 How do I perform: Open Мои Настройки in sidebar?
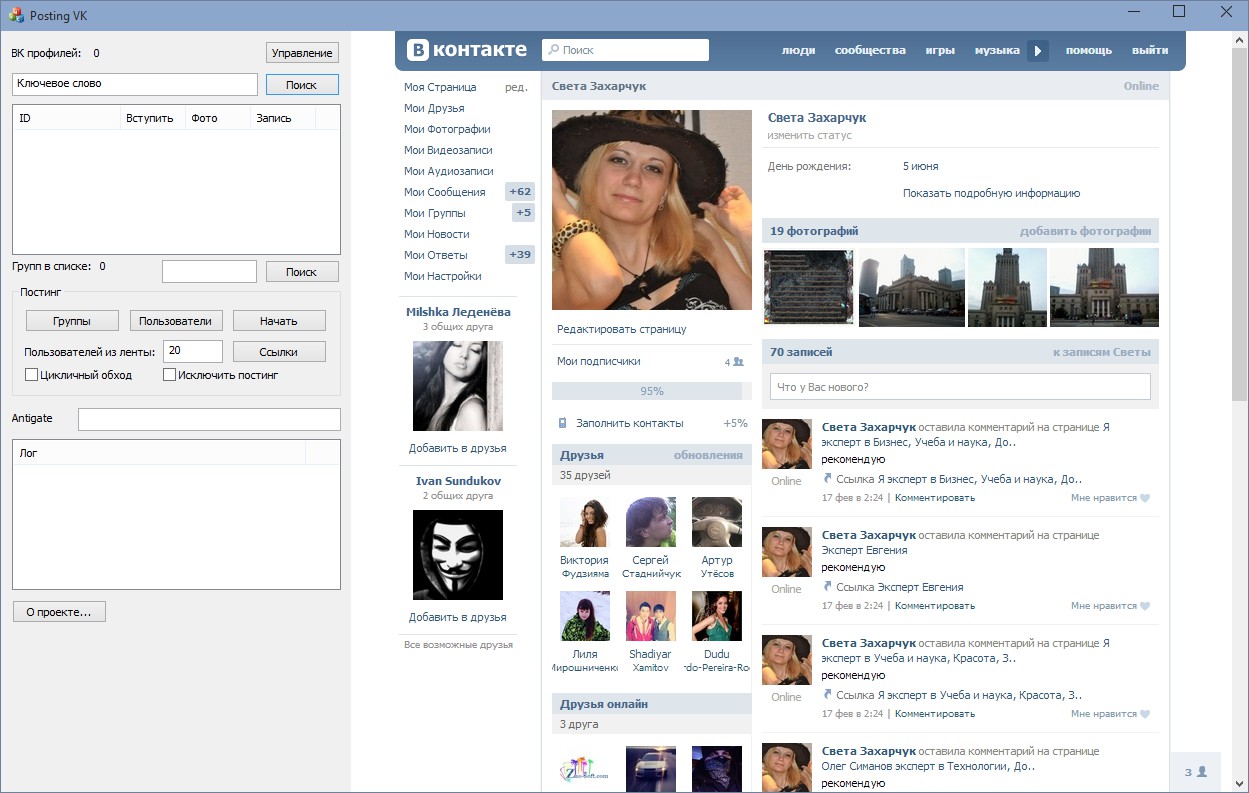443,276
